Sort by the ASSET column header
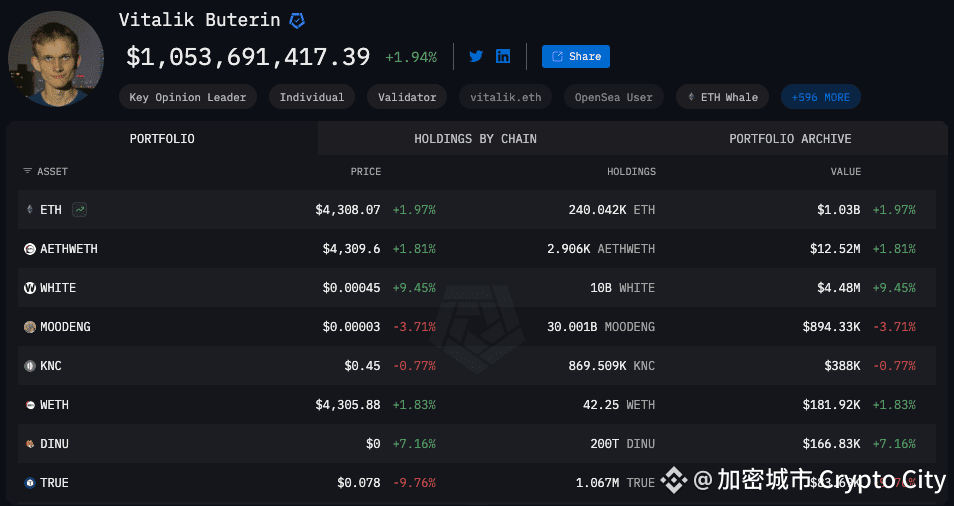The image size is (954, 506). [52, 172]
